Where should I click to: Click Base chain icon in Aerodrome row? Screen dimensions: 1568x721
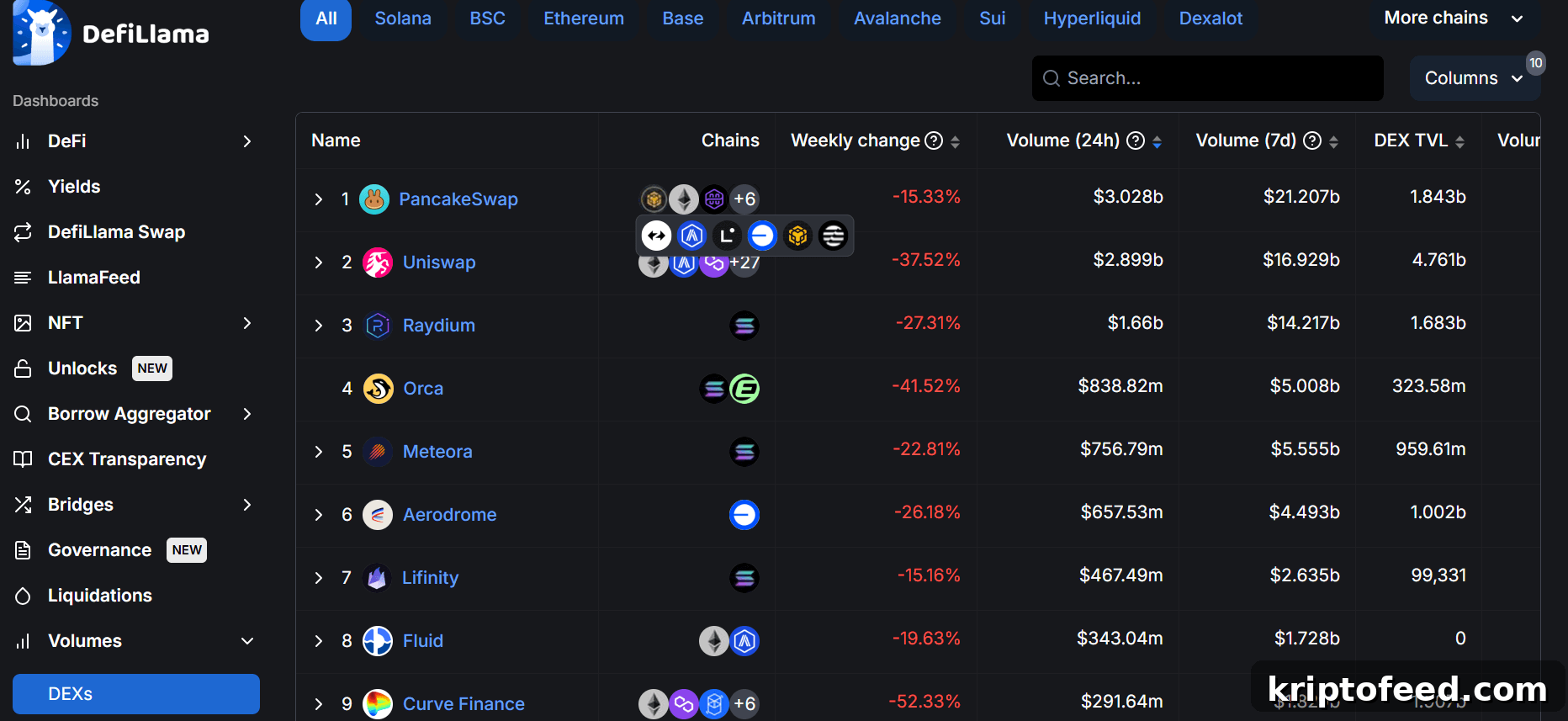(x=744, y=515)
